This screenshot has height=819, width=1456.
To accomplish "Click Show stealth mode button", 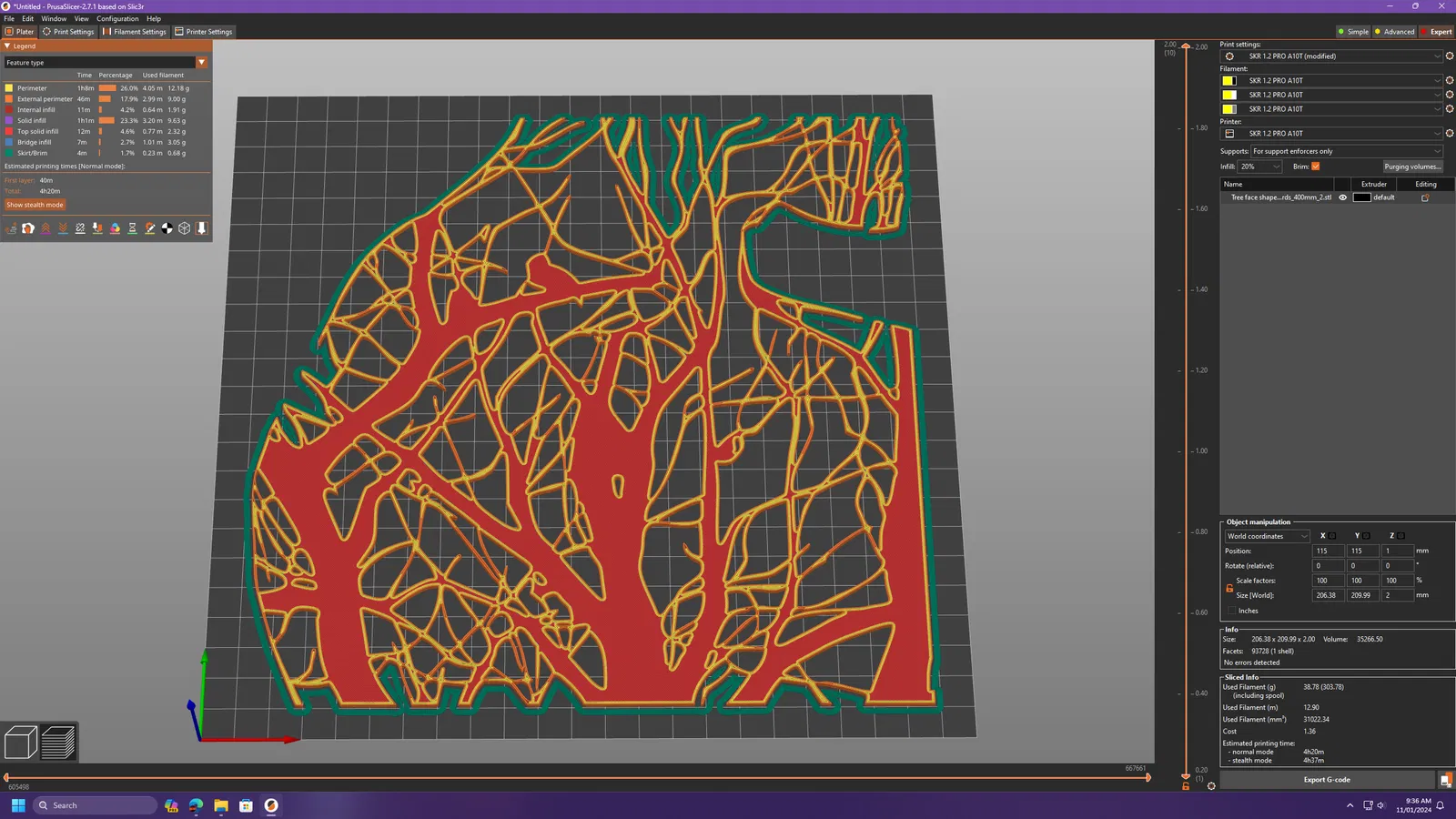I will 35,205.
